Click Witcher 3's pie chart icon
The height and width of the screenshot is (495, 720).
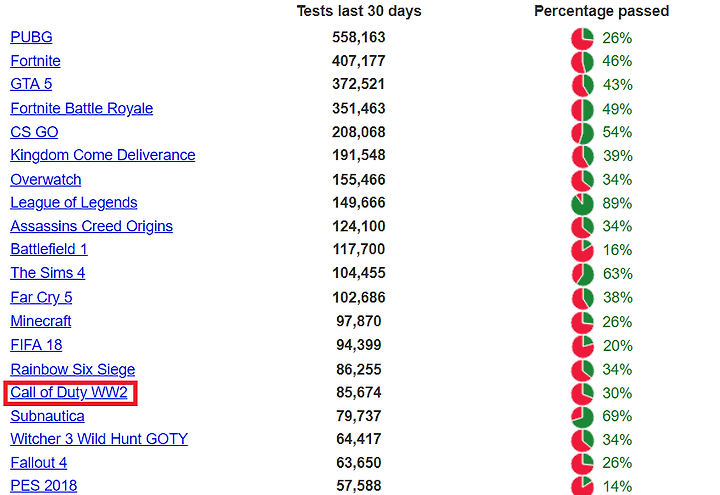[x=582, y=440]
